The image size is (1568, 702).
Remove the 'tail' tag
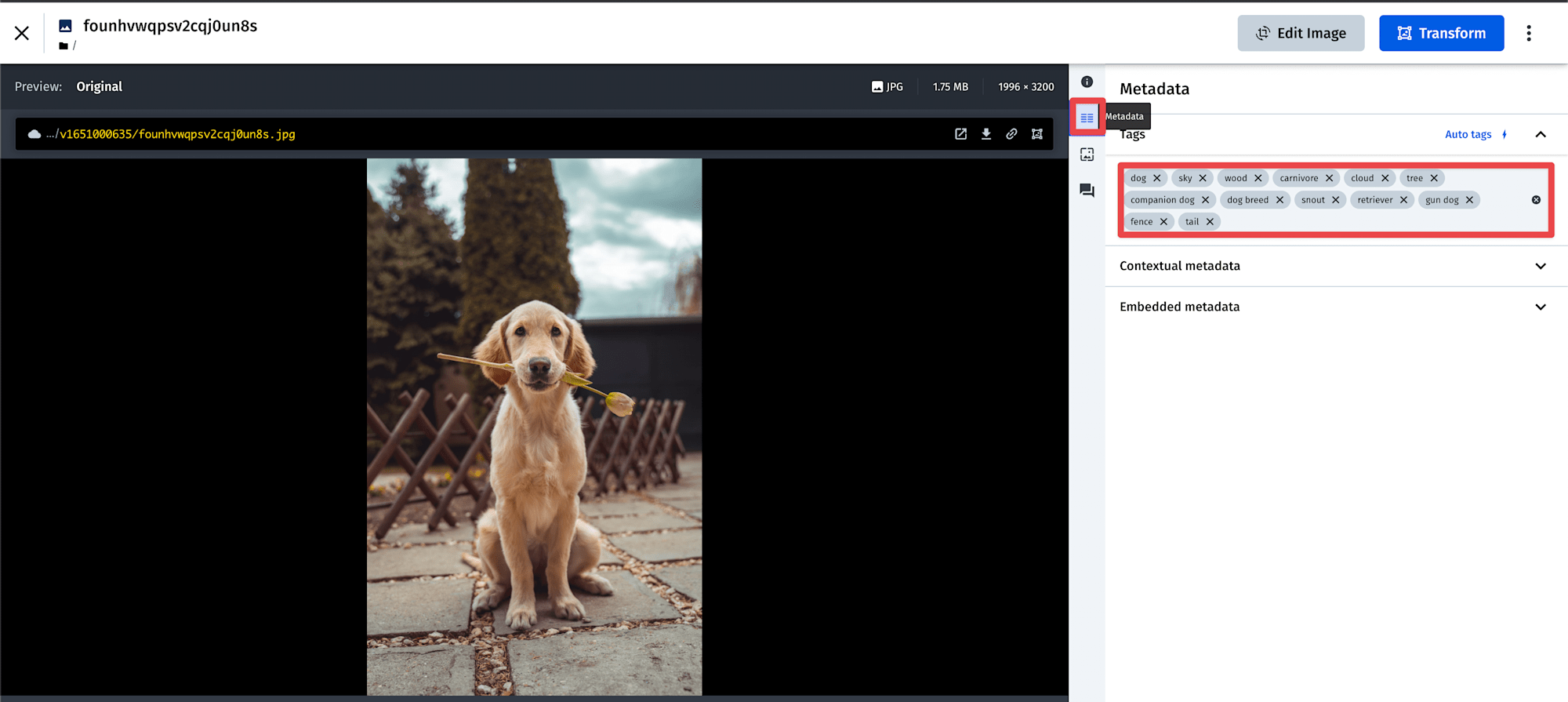pyautogui.click(x=1210, y=222)
